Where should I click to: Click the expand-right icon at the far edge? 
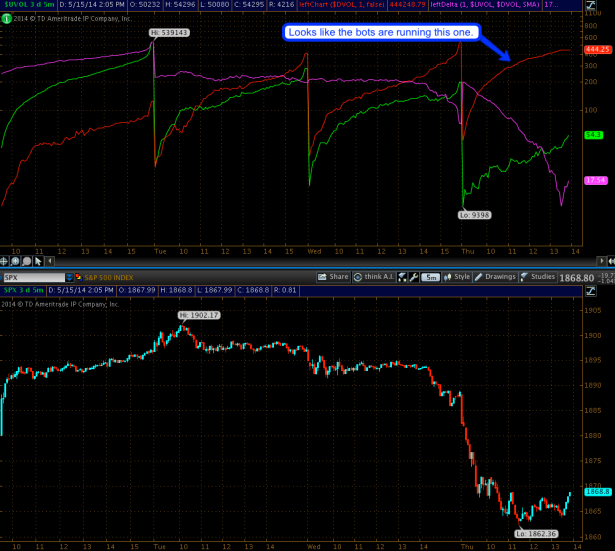point(611,261)
